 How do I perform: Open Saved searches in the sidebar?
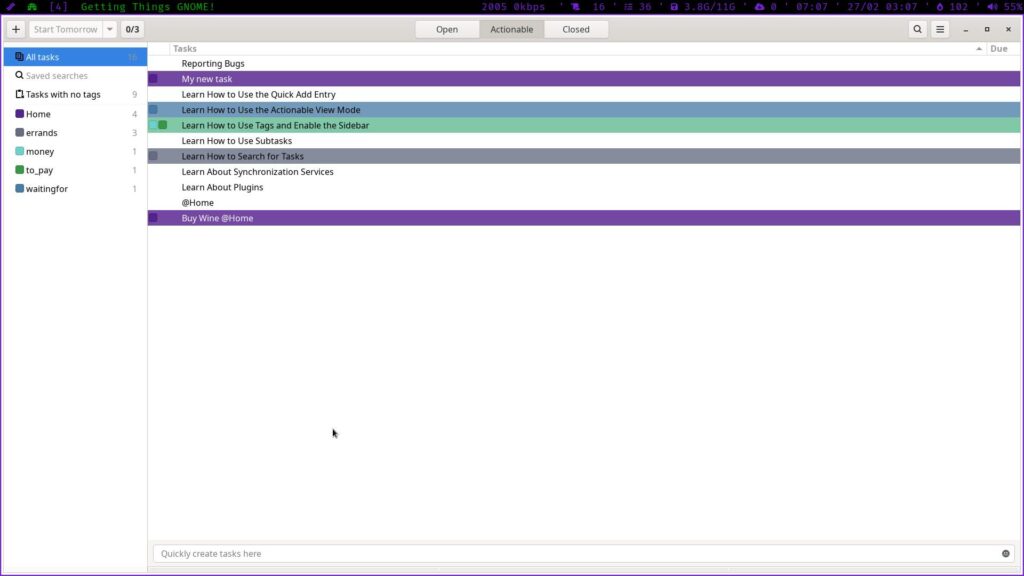(x=76, y=76)
